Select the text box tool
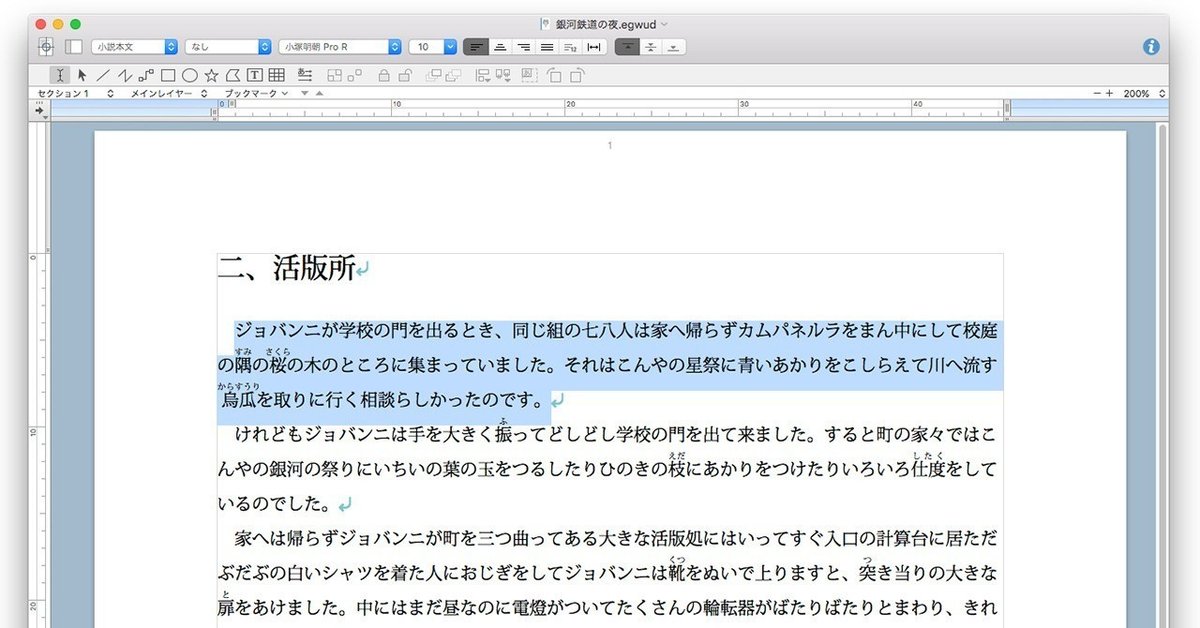 tap(255, 74)
